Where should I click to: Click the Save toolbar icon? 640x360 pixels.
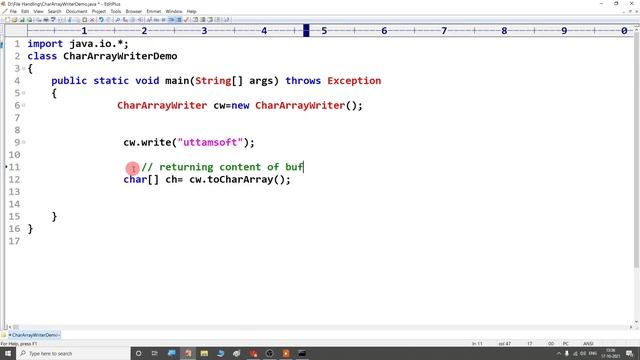point(22,20)
